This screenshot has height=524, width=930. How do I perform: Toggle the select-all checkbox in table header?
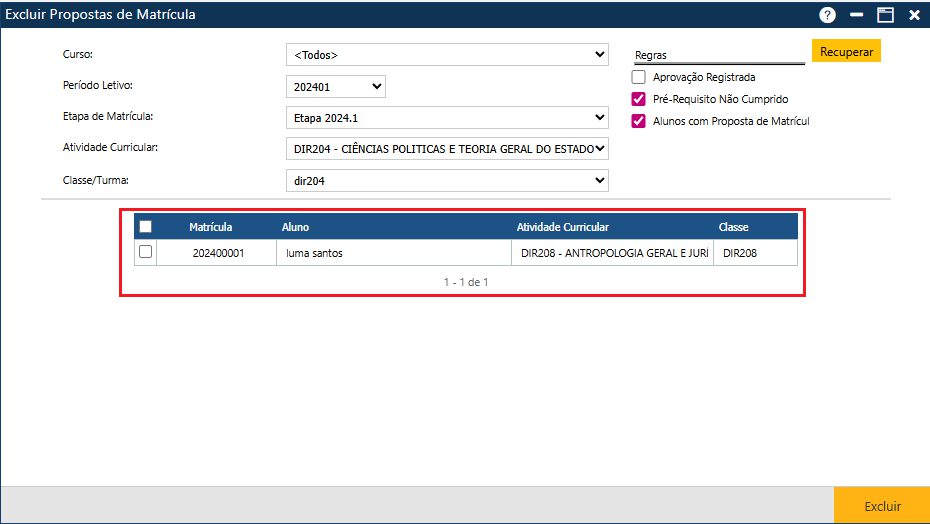click(145, 227)
